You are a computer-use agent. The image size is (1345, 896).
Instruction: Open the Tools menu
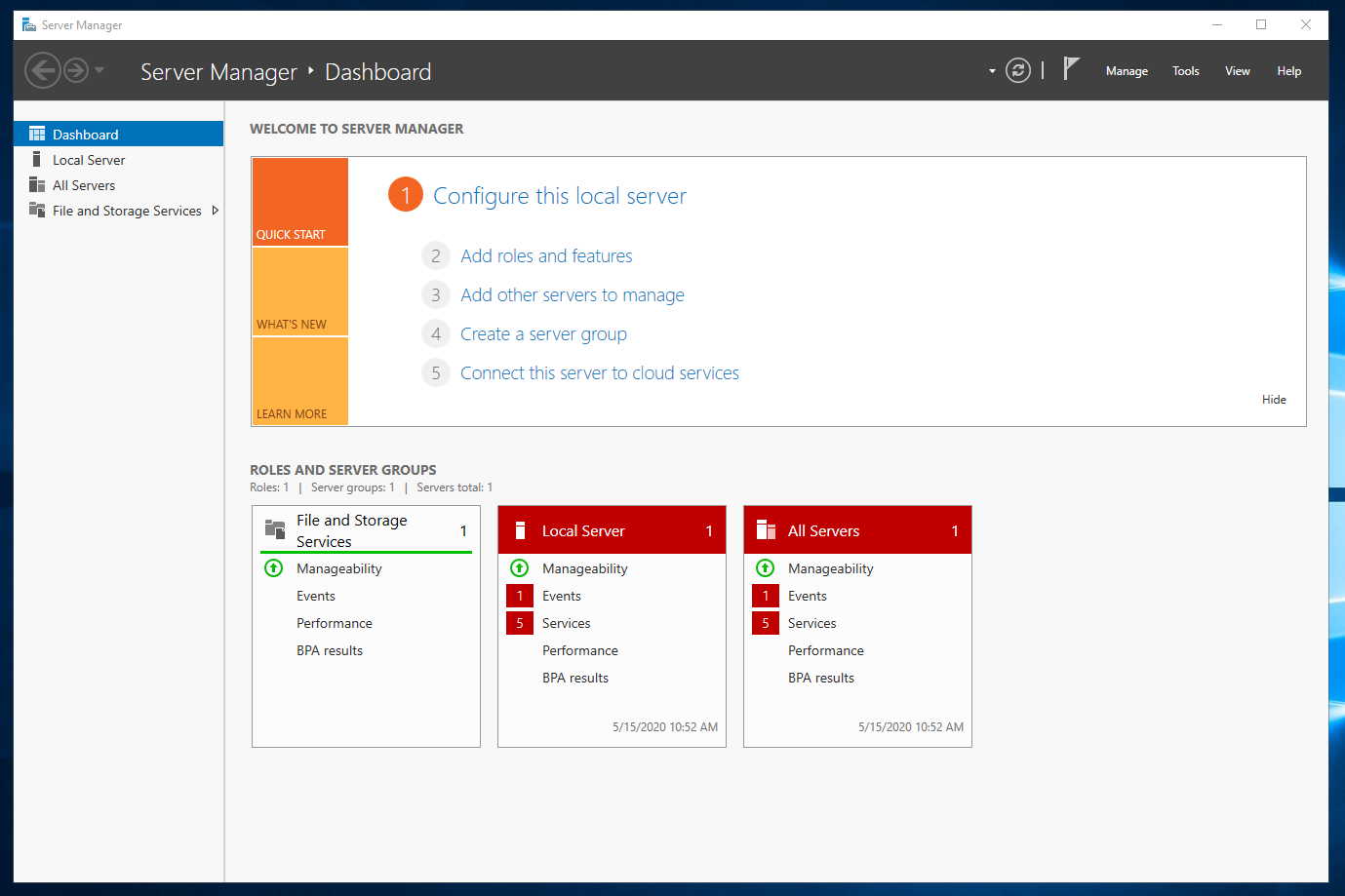pos(1186,71)
